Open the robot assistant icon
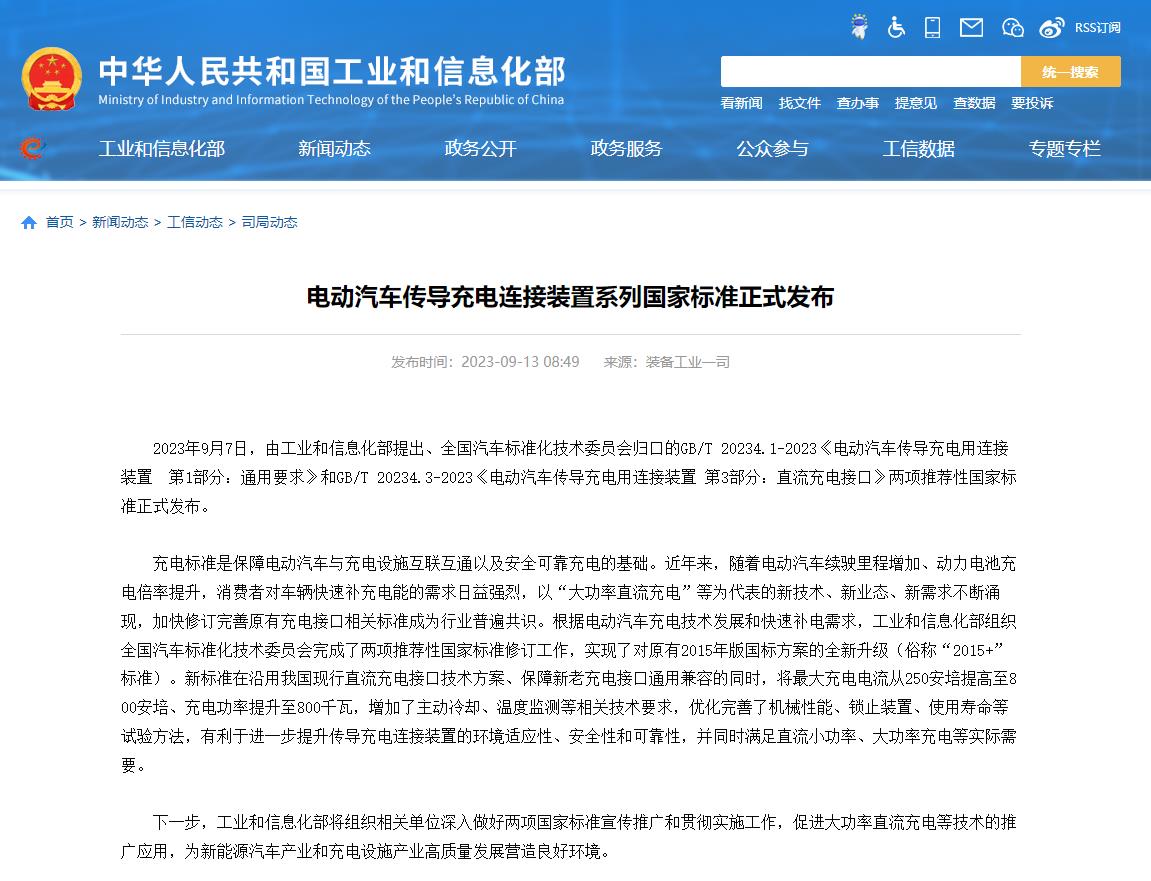 pos(859,27)
